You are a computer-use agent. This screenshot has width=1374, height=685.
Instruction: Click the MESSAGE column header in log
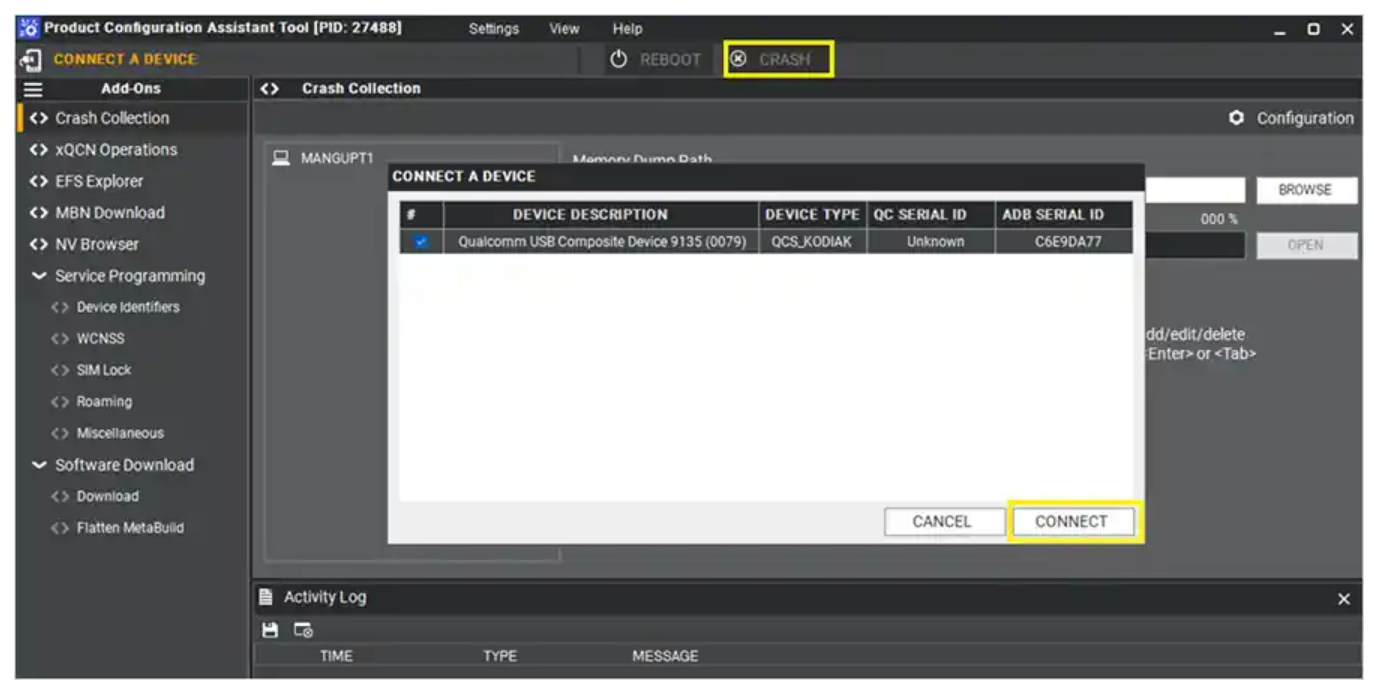click(665, 657)
